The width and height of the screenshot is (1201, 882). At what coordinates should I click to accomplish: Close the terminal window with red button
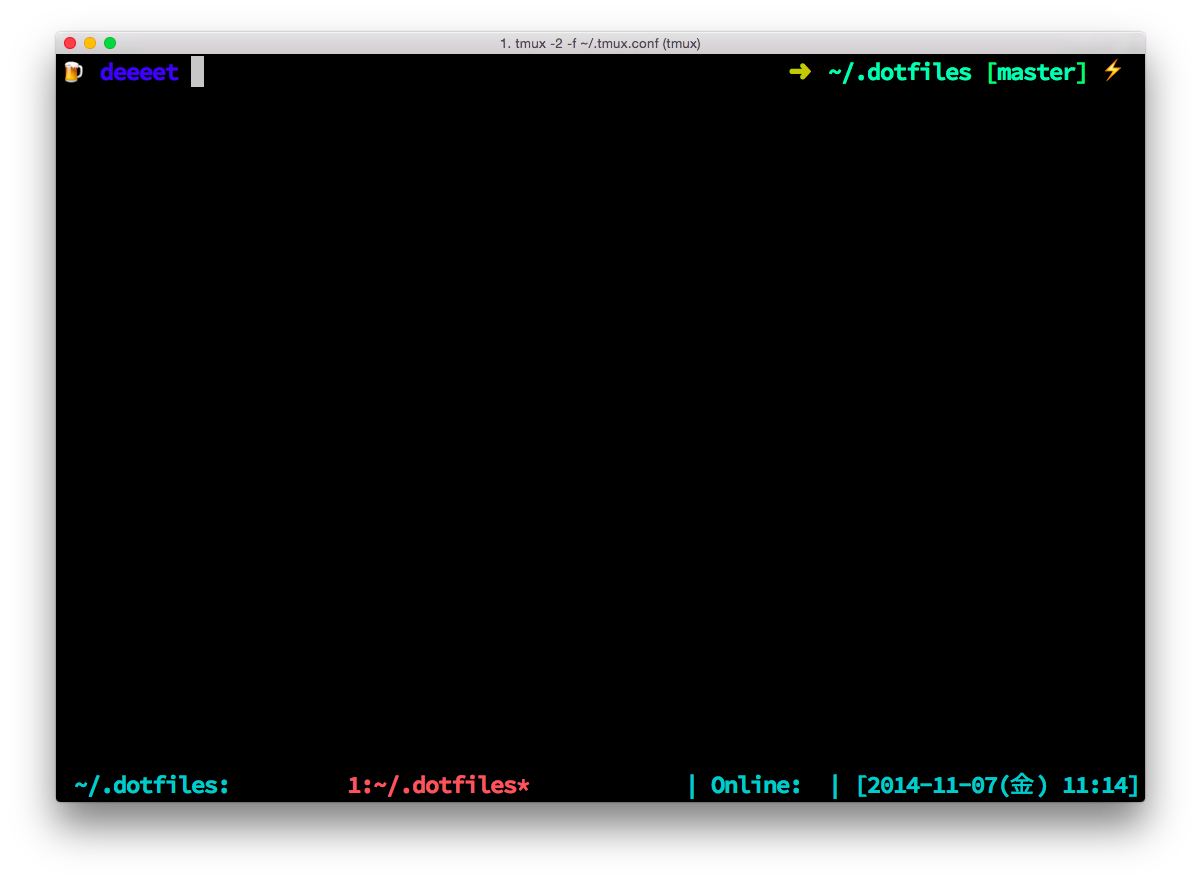point(70,43)
